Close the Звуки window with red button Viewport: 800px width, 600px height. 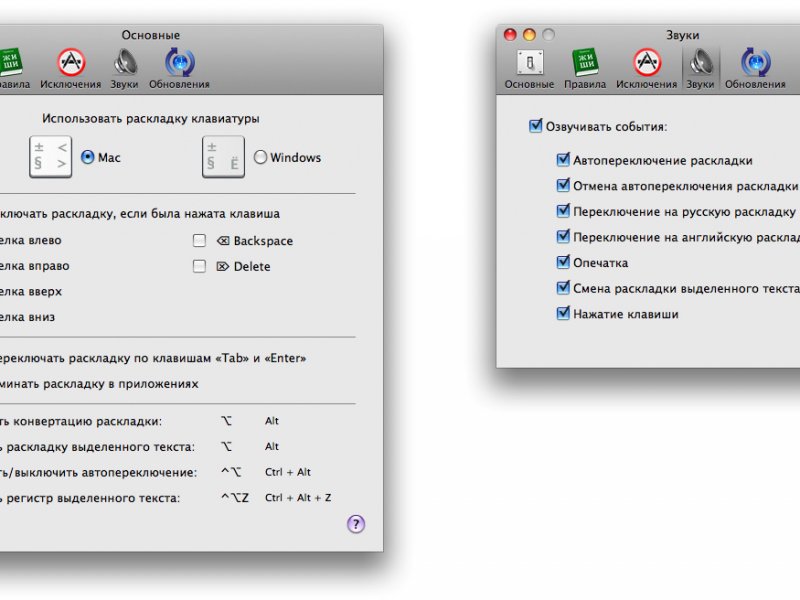510,35
